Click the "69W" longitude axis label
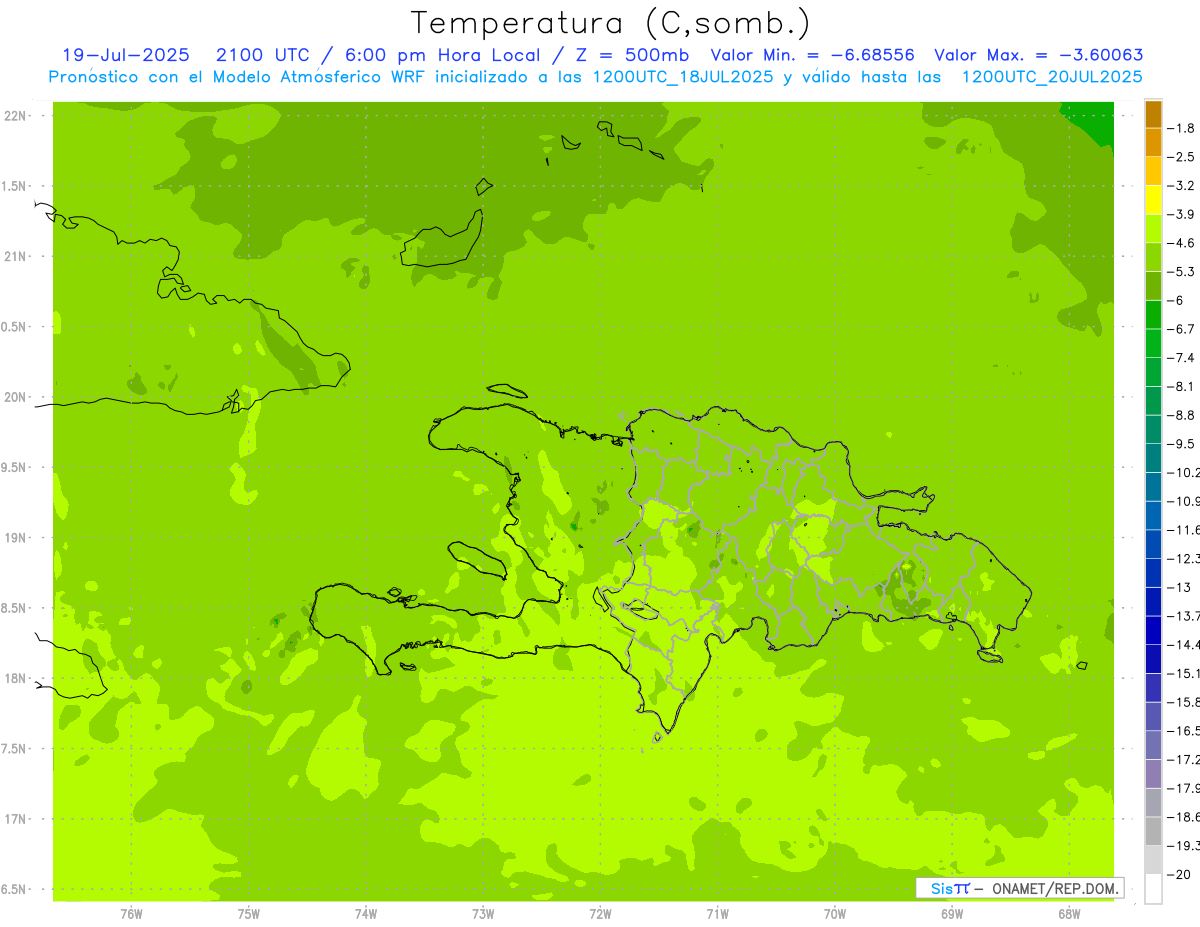The height and width of the screenshot is (927, 1200). pyautogui.click(x=952, y=914)
